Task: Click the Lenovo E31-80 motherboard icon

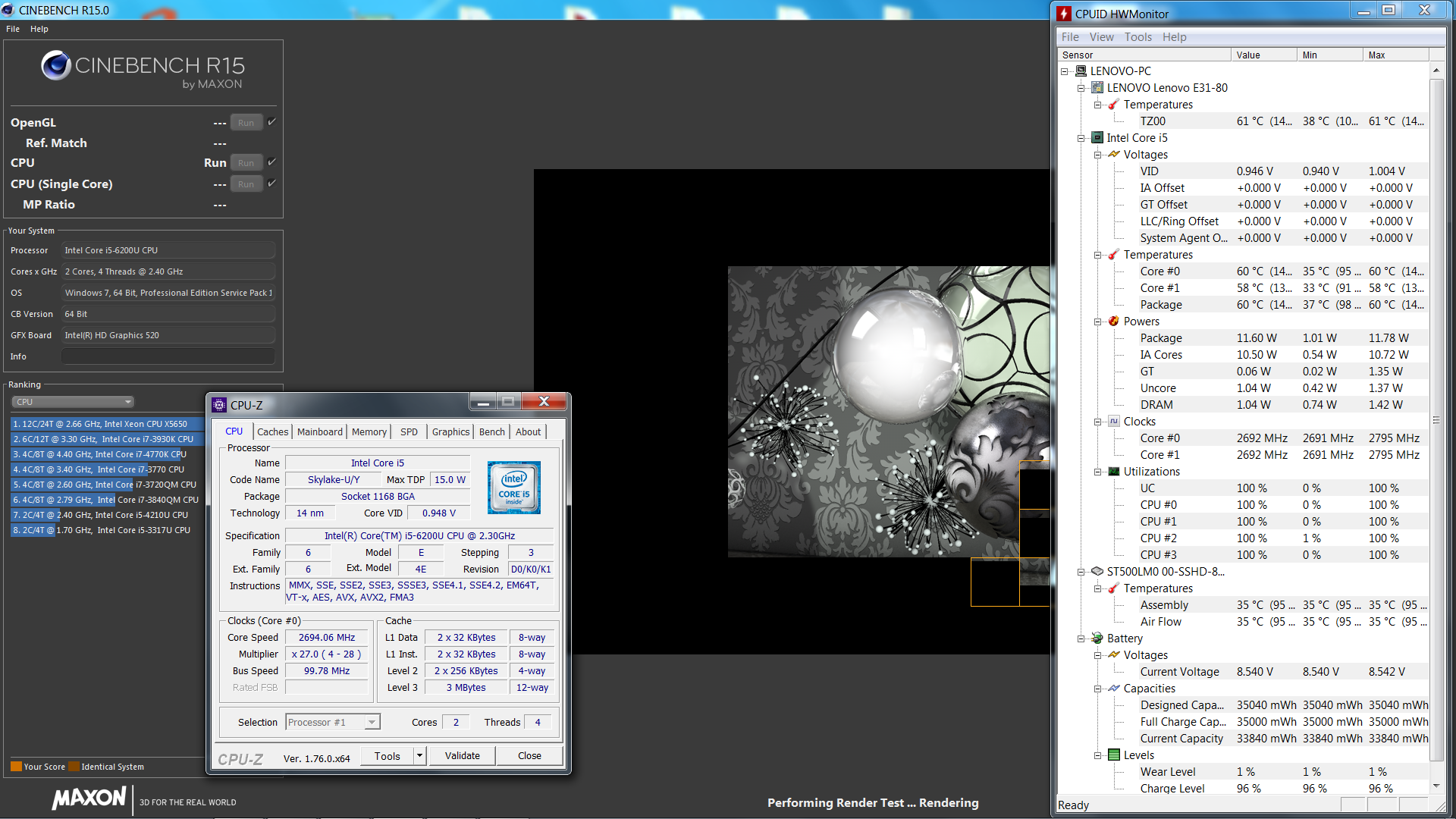Action: (1097, 88)
